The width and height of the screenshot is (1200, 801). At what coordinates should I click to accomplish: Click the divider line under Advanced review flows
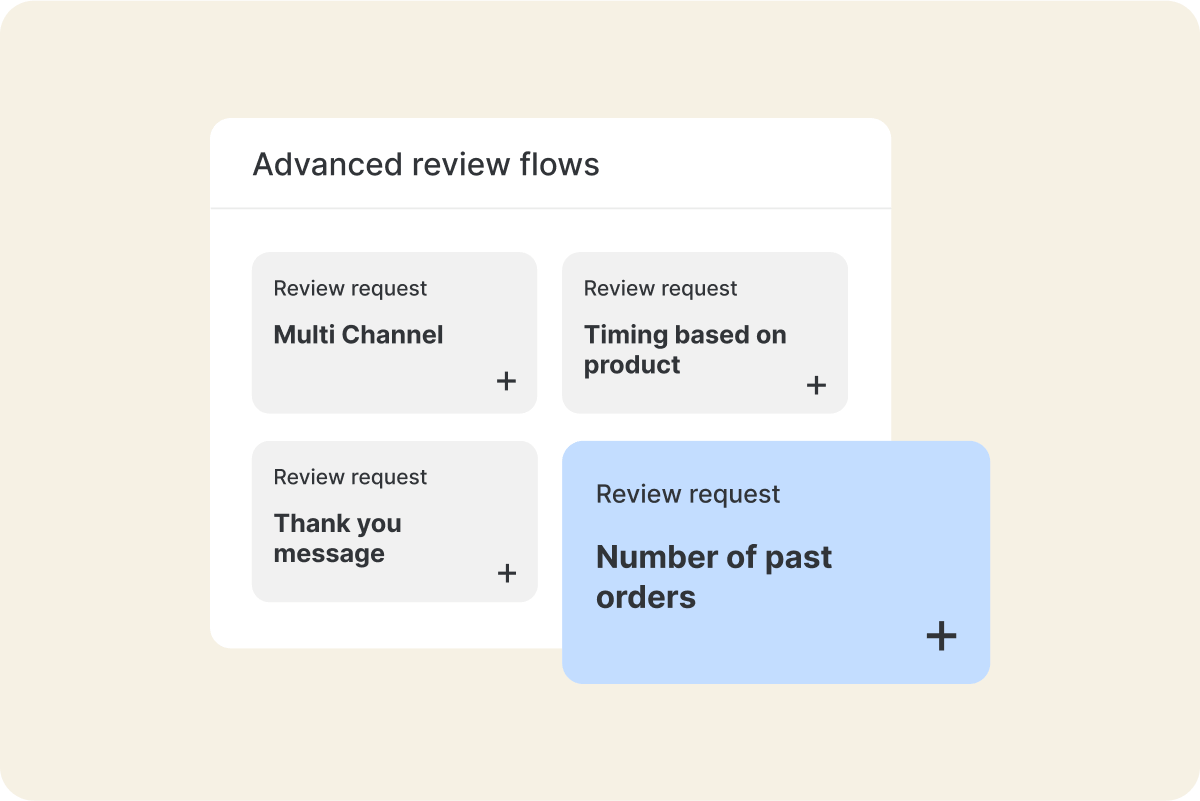pos(550,208)
